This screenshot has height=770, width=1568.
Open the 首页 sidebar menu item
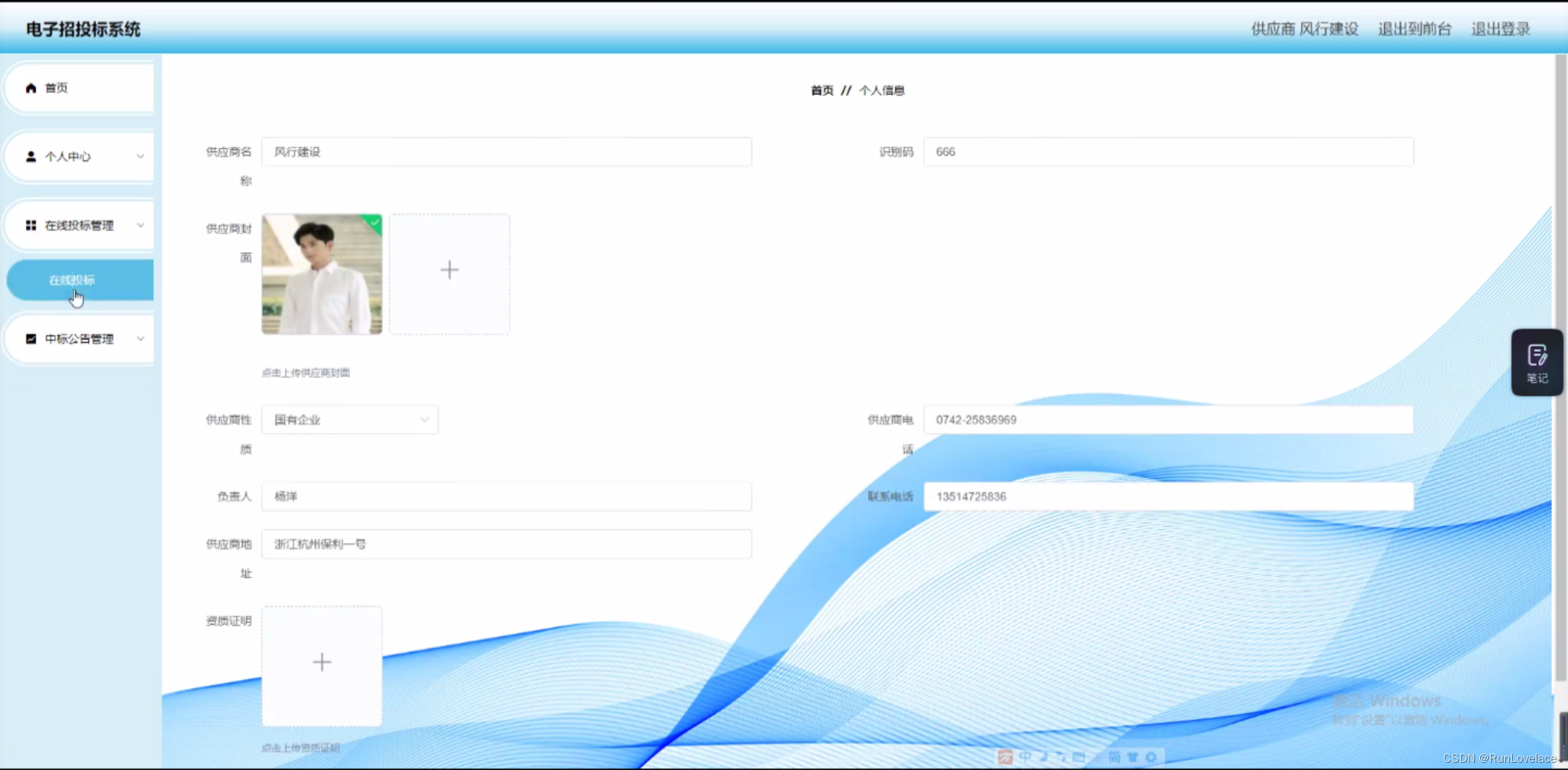coord(78,88)
